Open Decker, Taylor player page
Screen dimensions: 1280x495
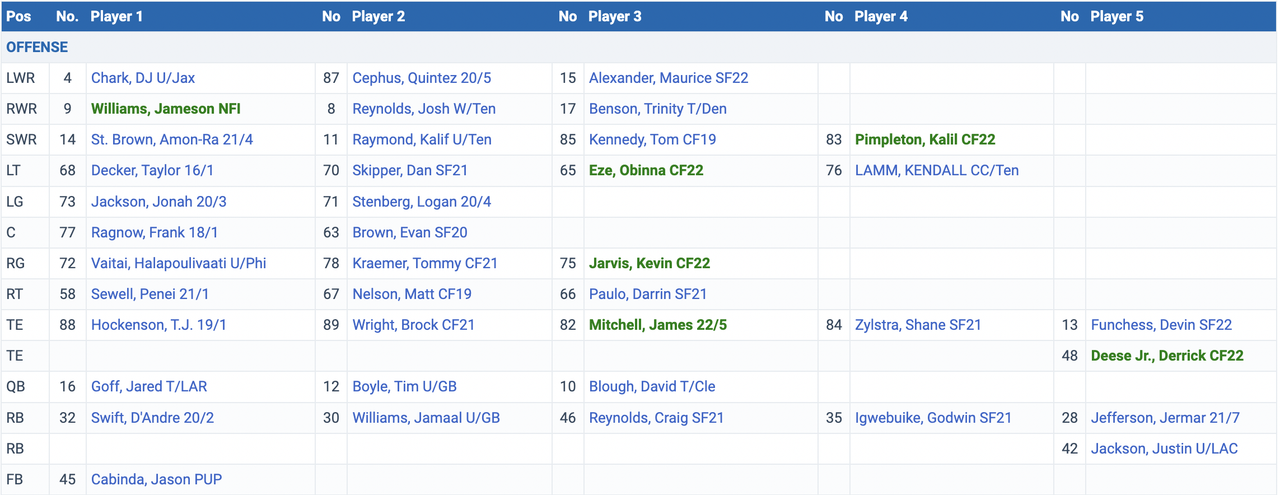[x=158, y=171]
